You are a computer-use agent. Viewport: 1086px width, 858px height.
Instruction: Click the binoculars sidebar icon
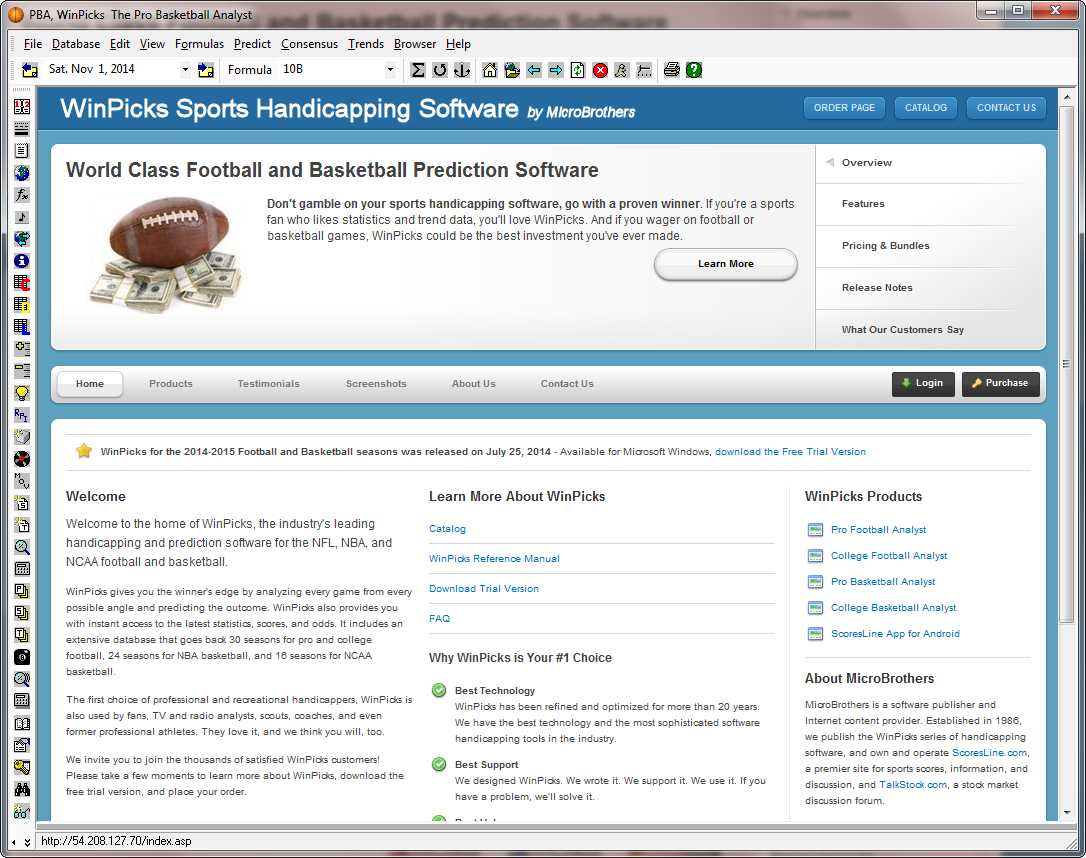(22, 789)
